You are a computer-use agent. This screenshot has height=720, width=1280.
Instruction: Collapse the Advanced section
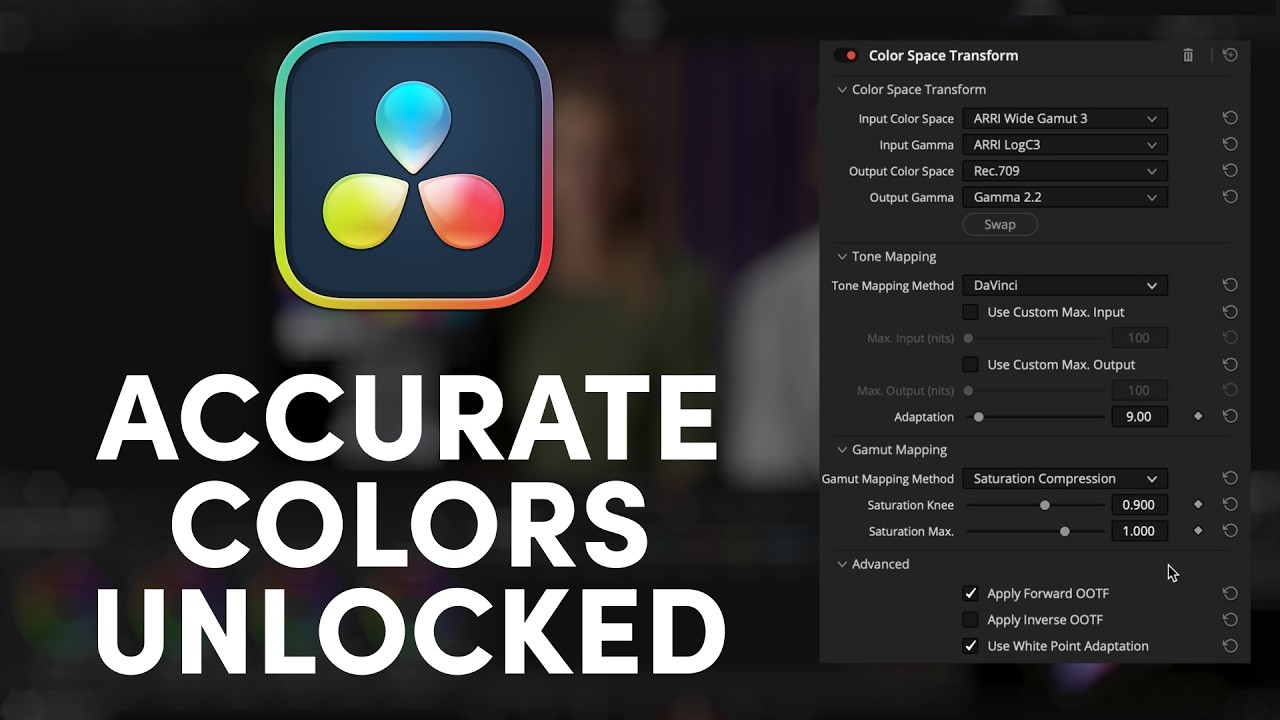(x=842, y=564)
